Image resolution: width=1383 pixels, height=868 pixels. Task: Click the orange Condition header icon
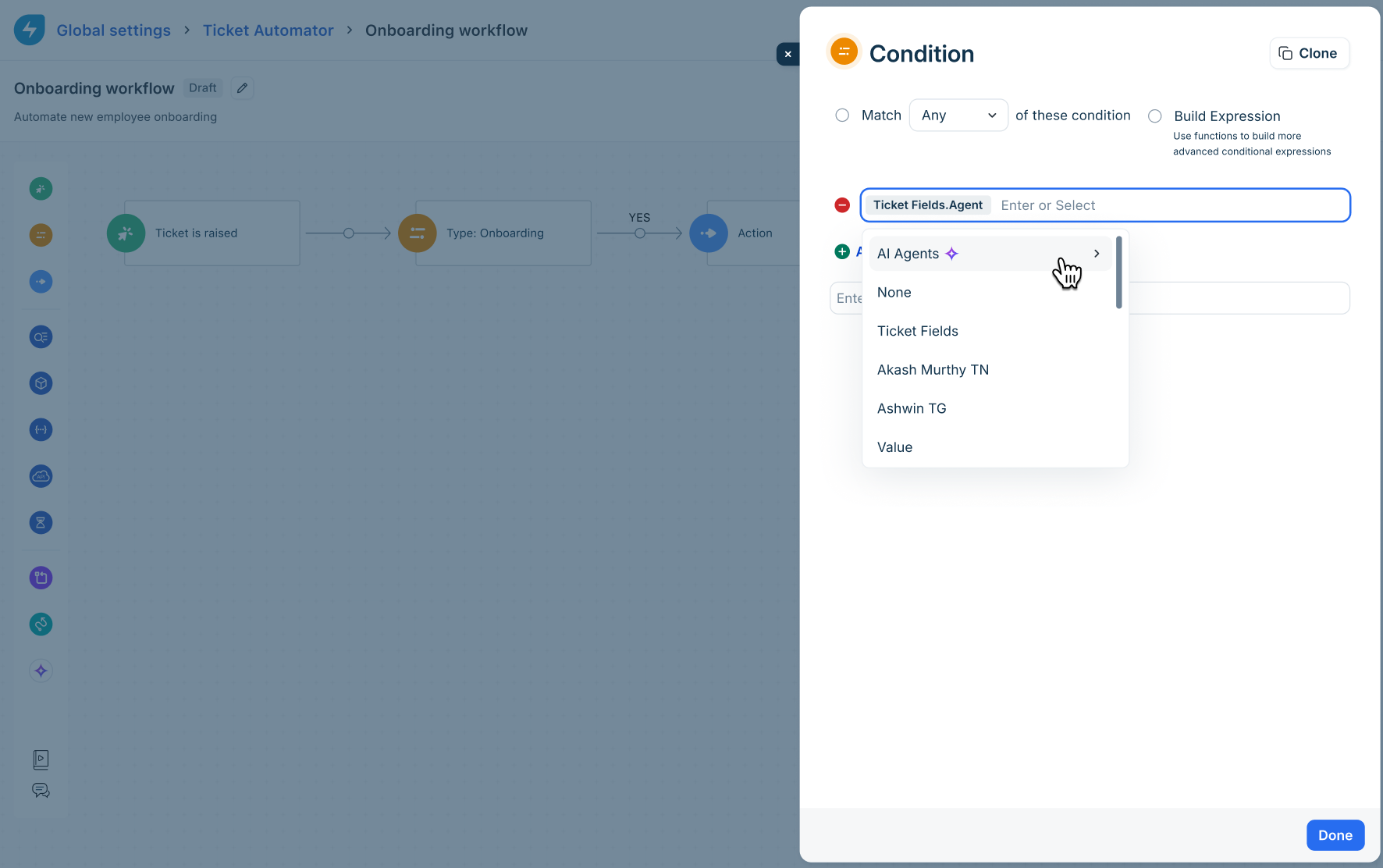click(844, 52)
